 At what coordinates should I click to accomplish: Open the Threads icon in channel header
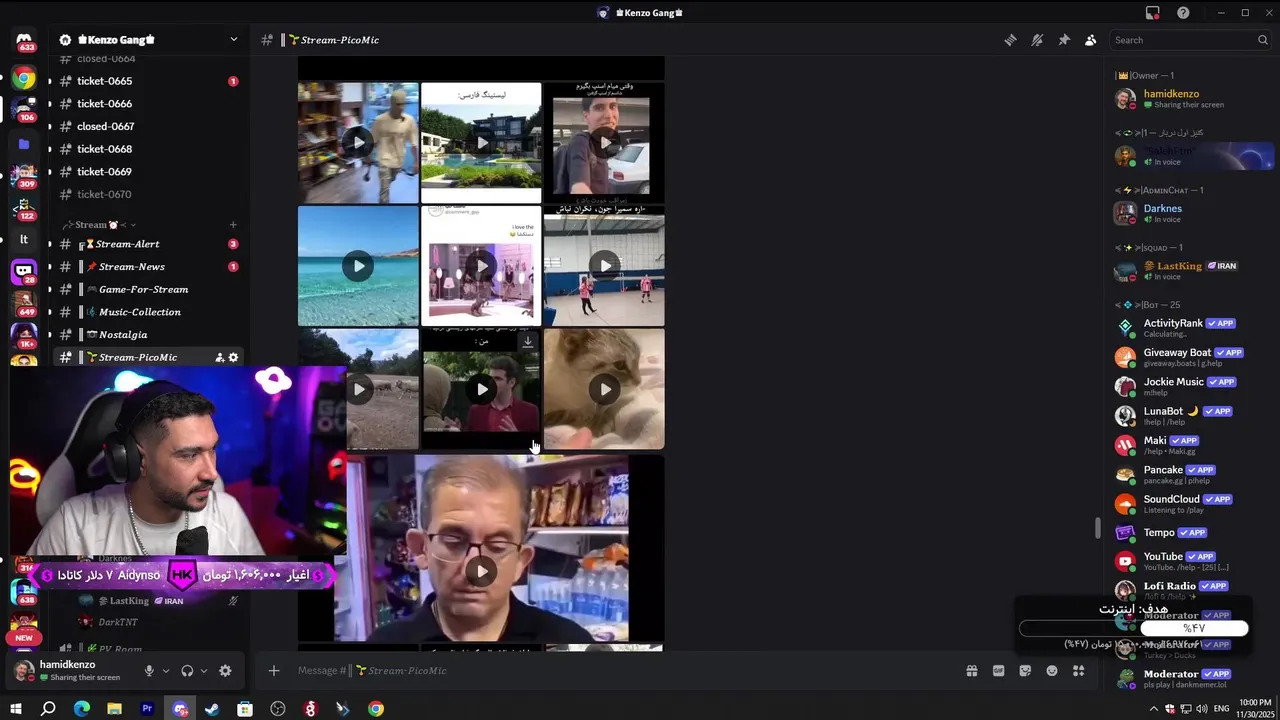tap(1010, 40)
